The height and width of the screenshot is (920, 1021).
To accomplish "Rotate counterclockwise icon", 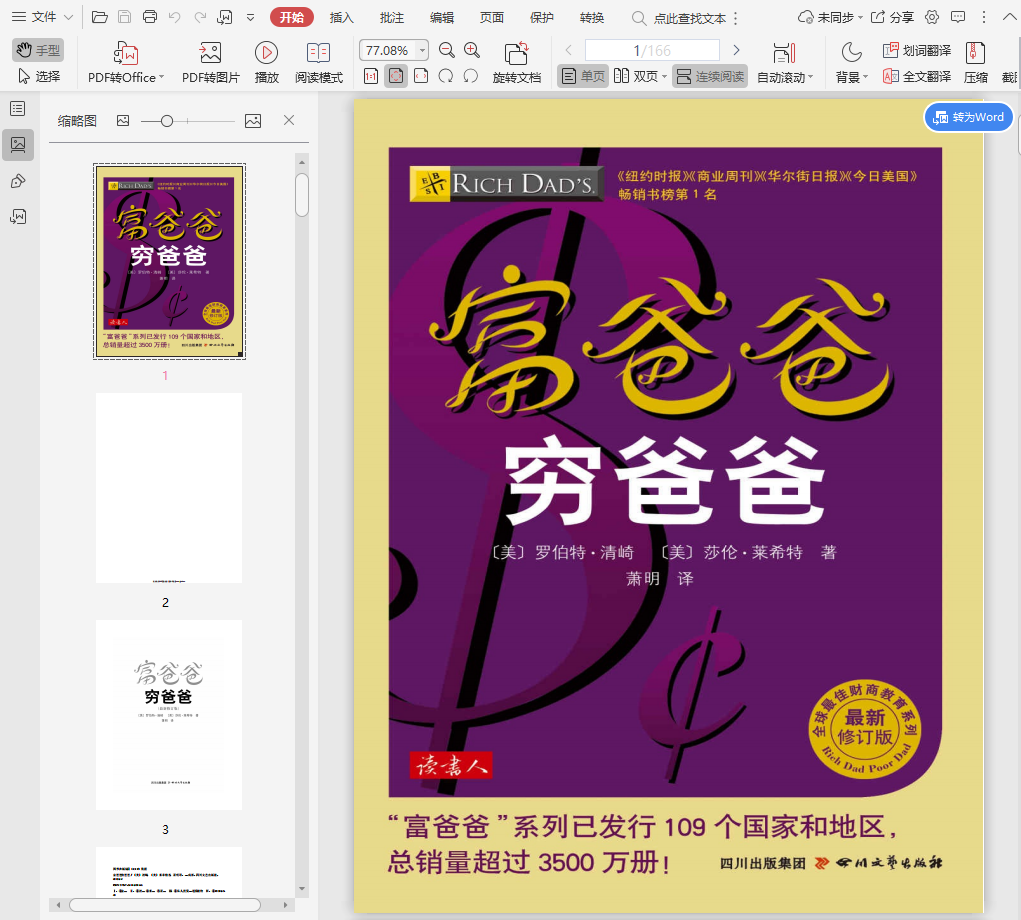I will pos(446,76).
